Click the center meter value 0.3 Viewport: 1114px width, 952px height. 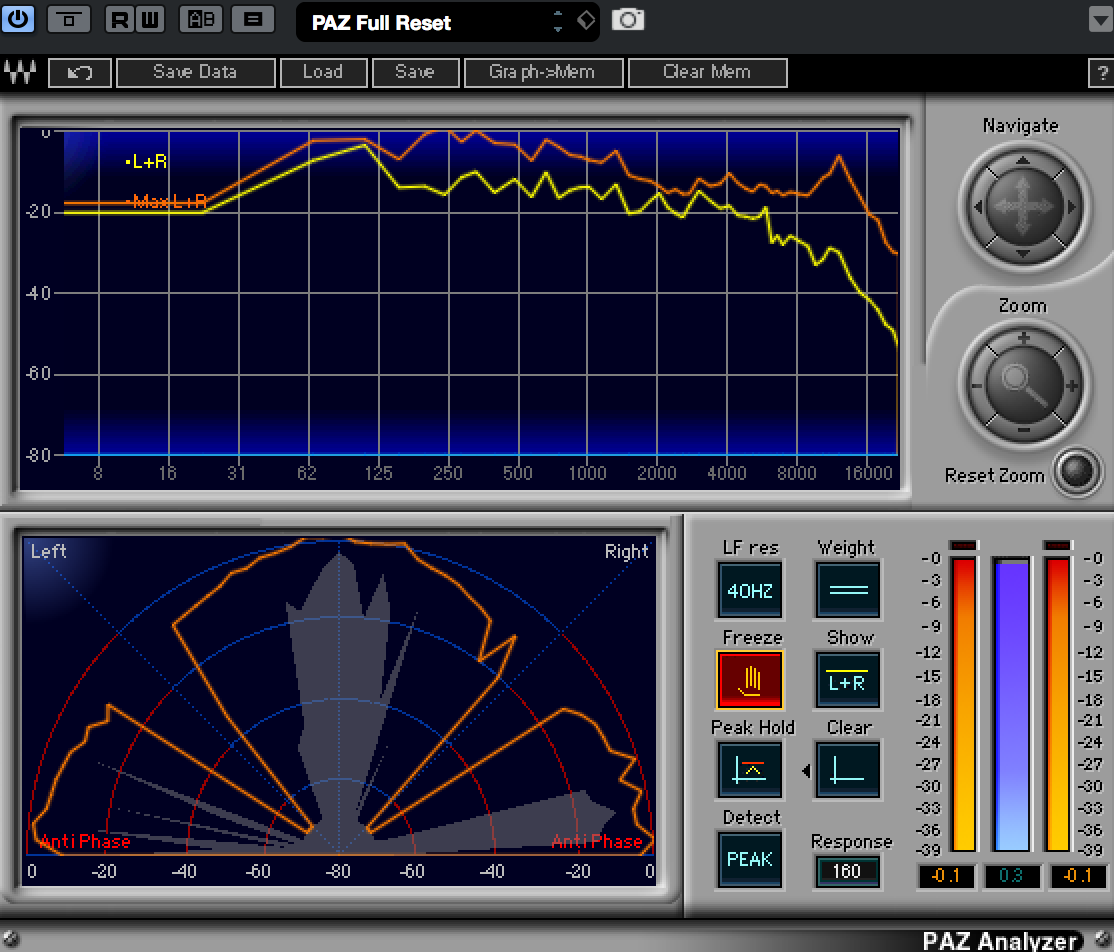[1011, 876]
